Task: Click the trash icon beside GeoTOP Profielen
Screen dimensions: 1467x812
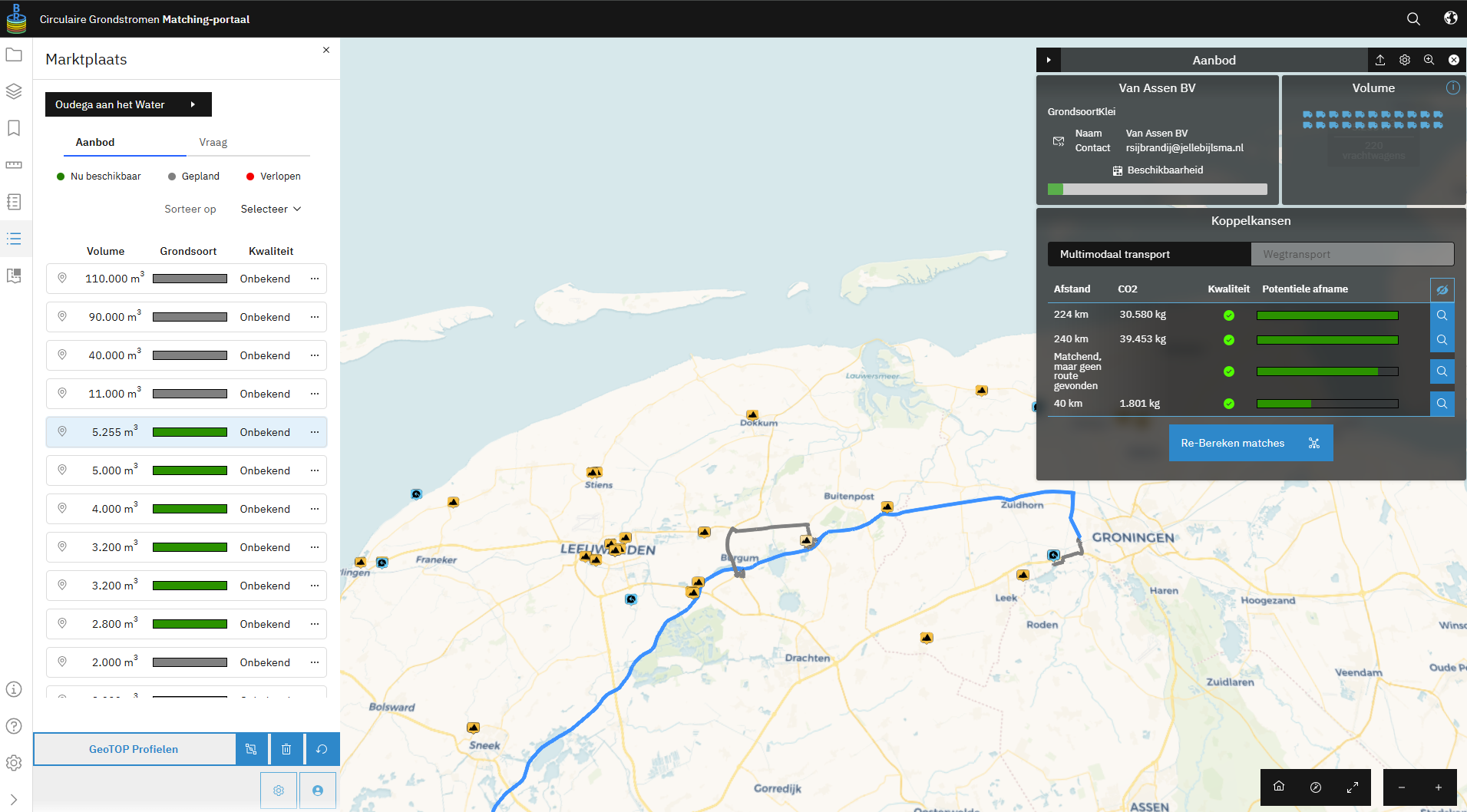Action: click(x=286, y=749)
